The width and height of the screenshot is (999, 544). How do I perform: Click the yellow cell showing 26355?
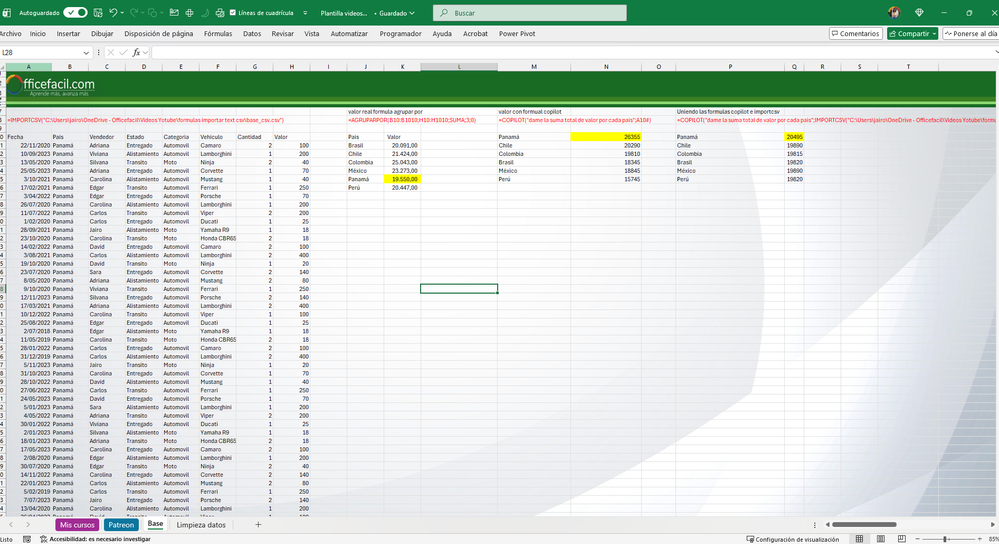pos(606,137)
